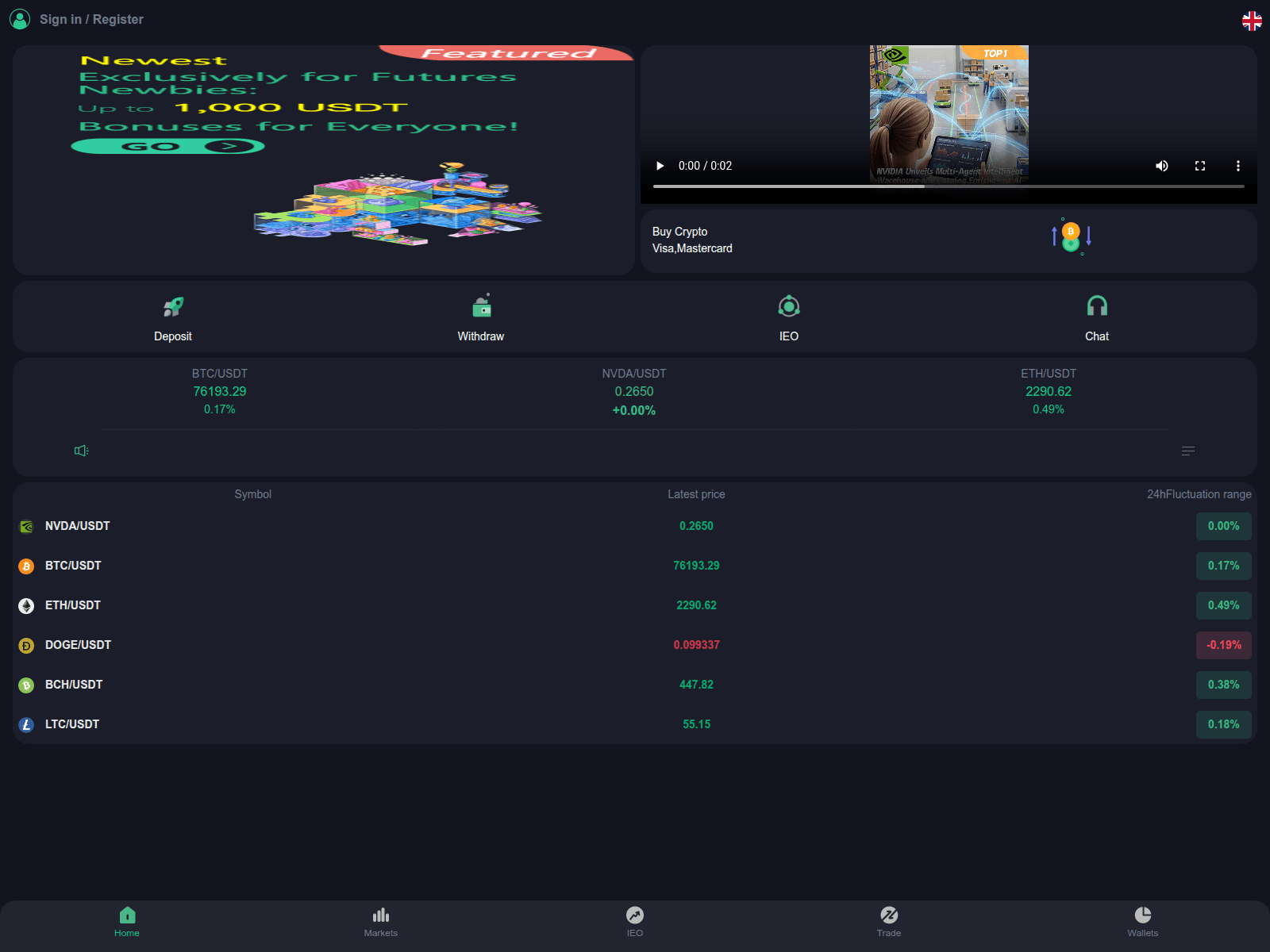This screenshot has width=1270, height=952.
Task: Switch to Markets tab
Action: pos(381,922)
